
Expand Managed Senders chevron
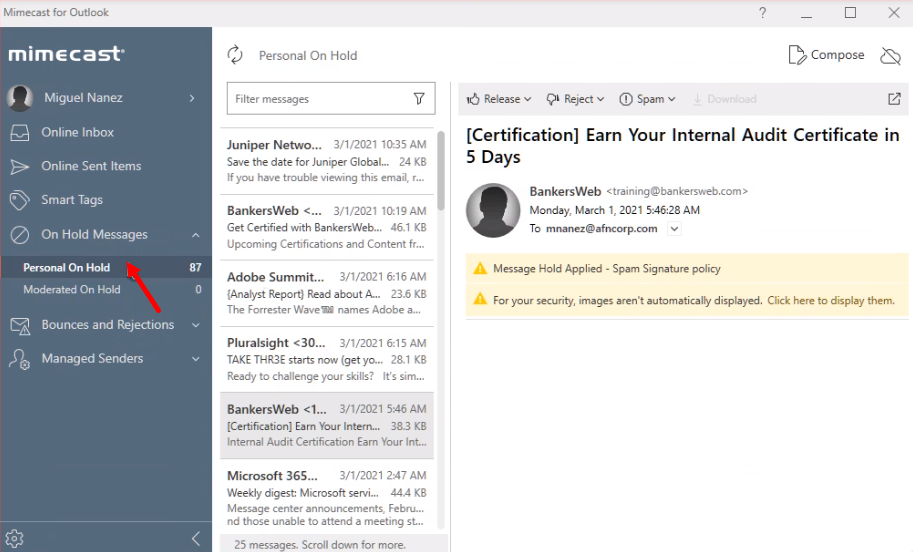(196, 359)
